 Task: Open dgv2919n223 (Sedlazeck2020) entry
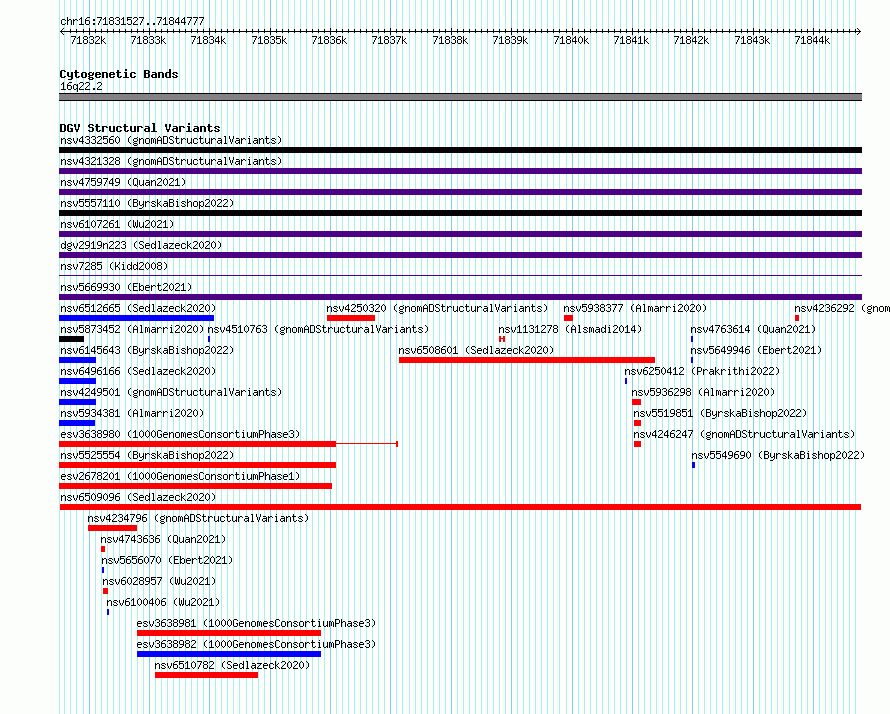(141, 245)
